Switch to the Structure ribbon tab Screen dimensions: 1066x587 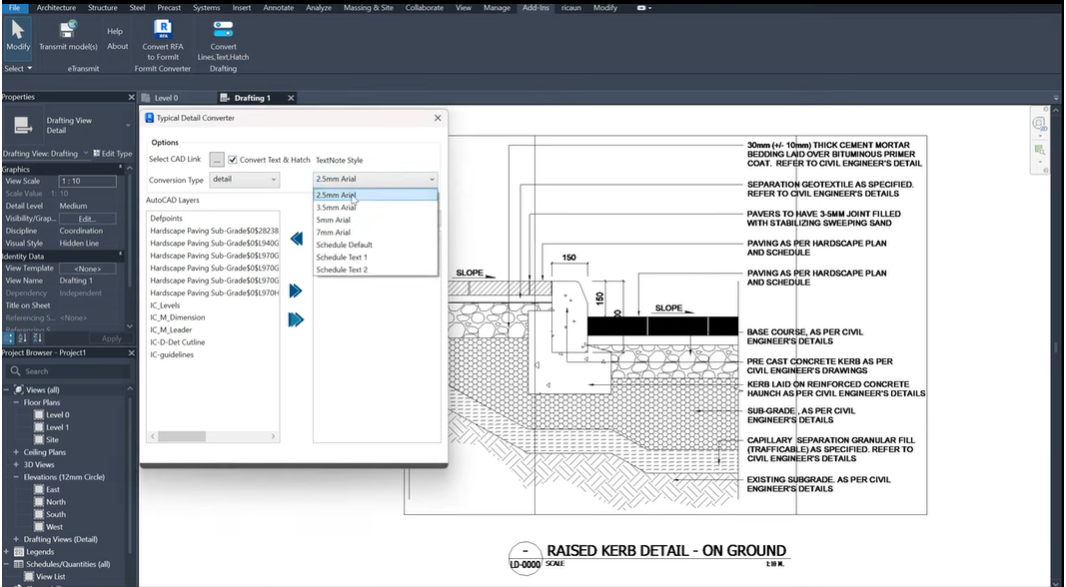103,7
